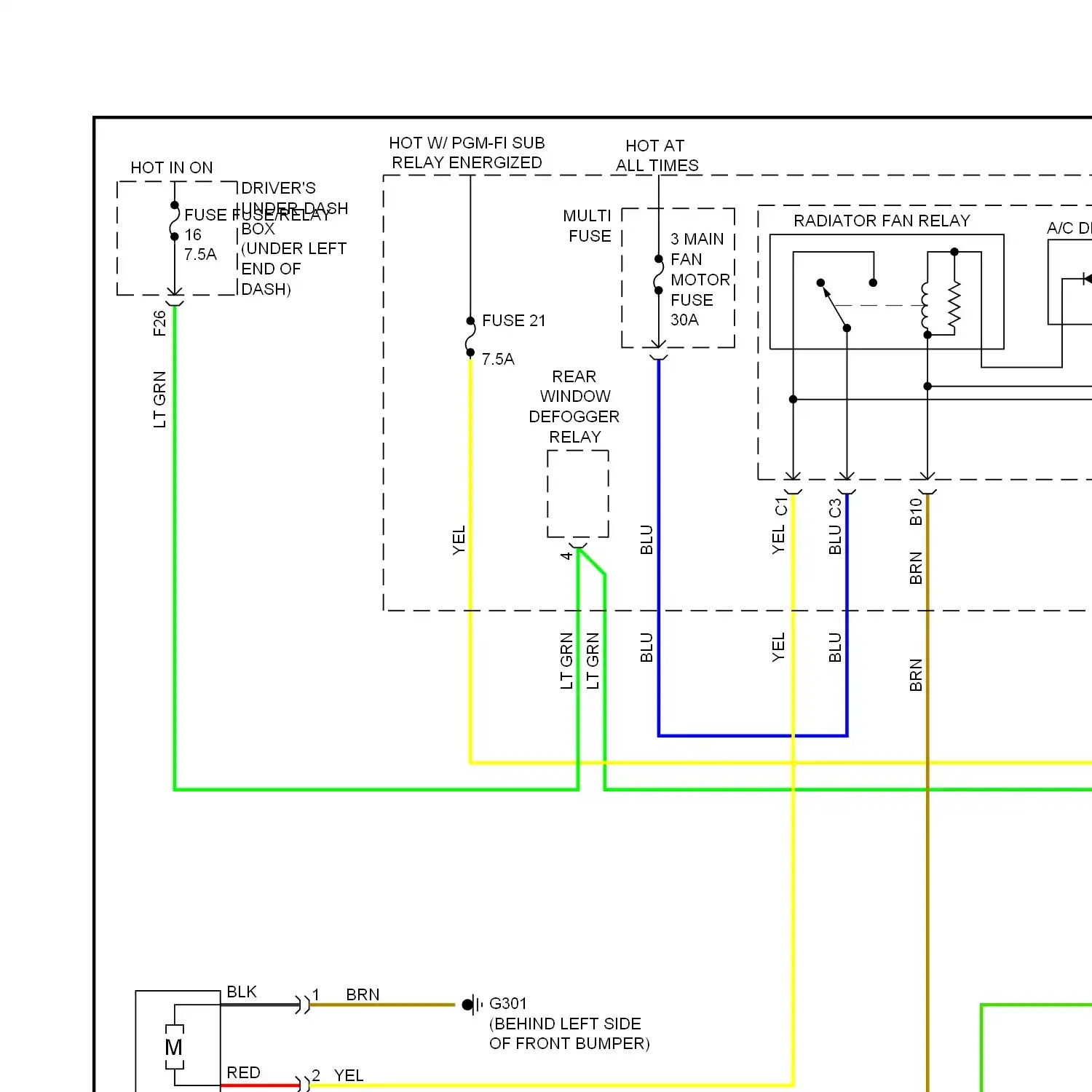Click the fan motor M symbol
The width and height of the screenshot is (1092, 1092).
coord(174,1048)
